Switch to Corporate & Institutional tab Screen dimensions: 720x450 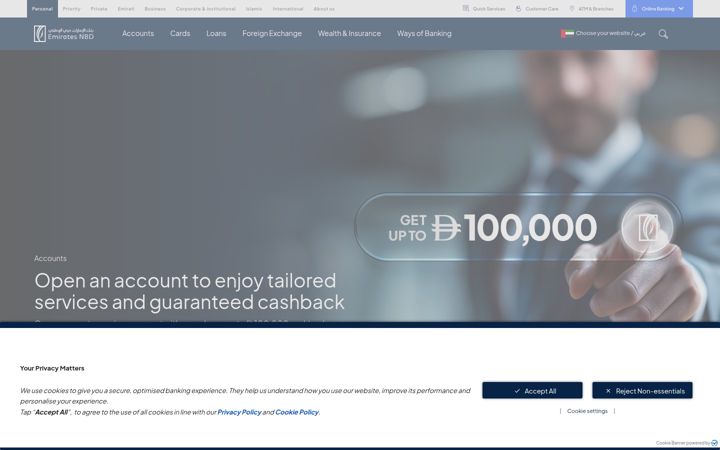205,9
